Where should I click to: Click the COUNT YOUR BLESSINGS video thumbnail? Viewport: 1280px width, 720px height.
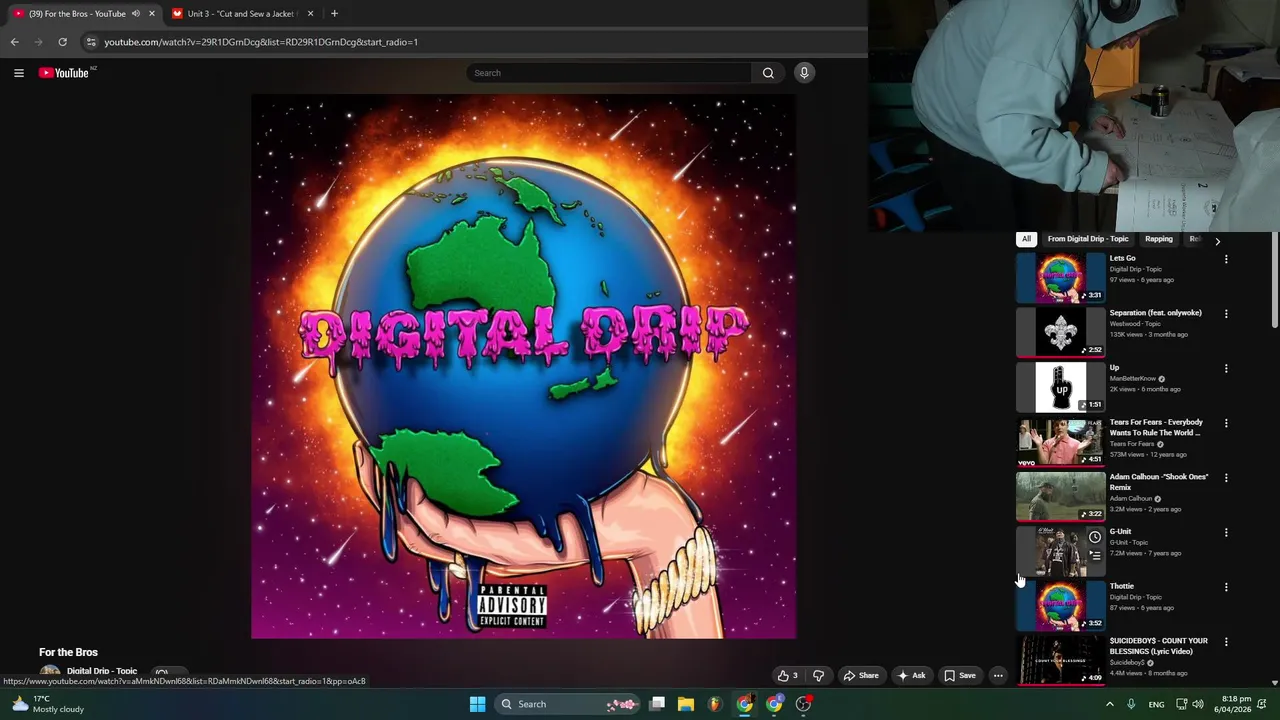(x=1060, y=660)
